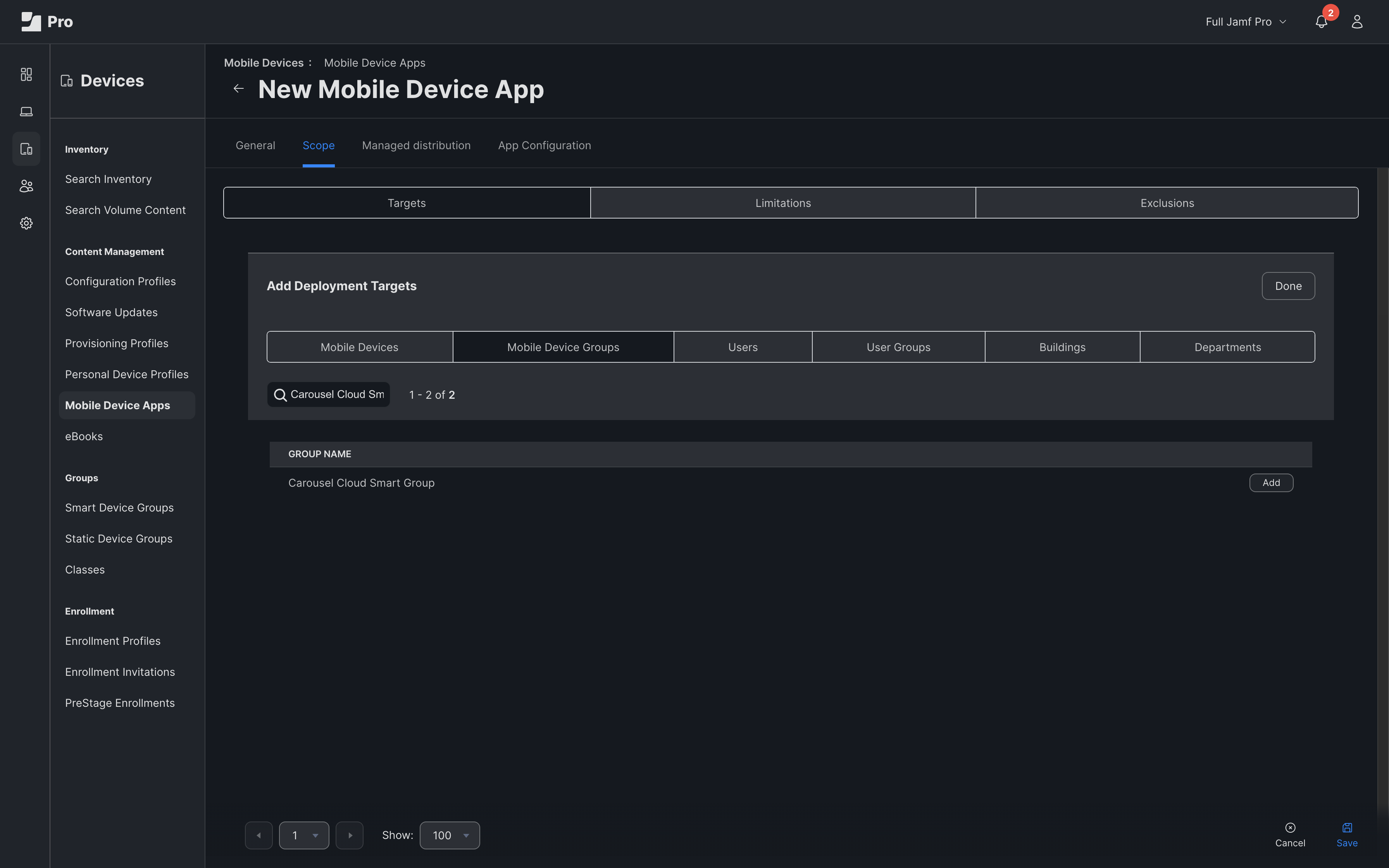Image resolution: width=1389 pixels, height=868 pixels.
Task: Select the Departments target type
Action: tap(1228, 347)
